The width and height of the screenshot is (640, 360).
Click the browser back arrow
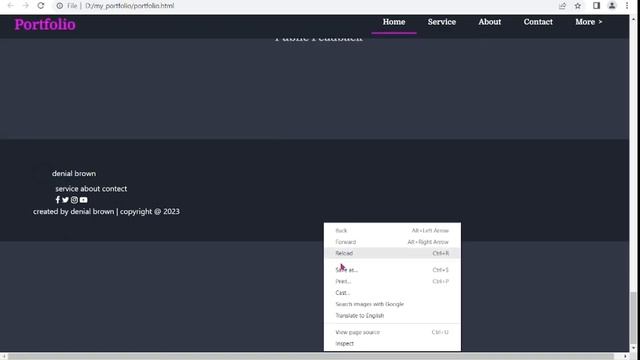coord(11,6)
